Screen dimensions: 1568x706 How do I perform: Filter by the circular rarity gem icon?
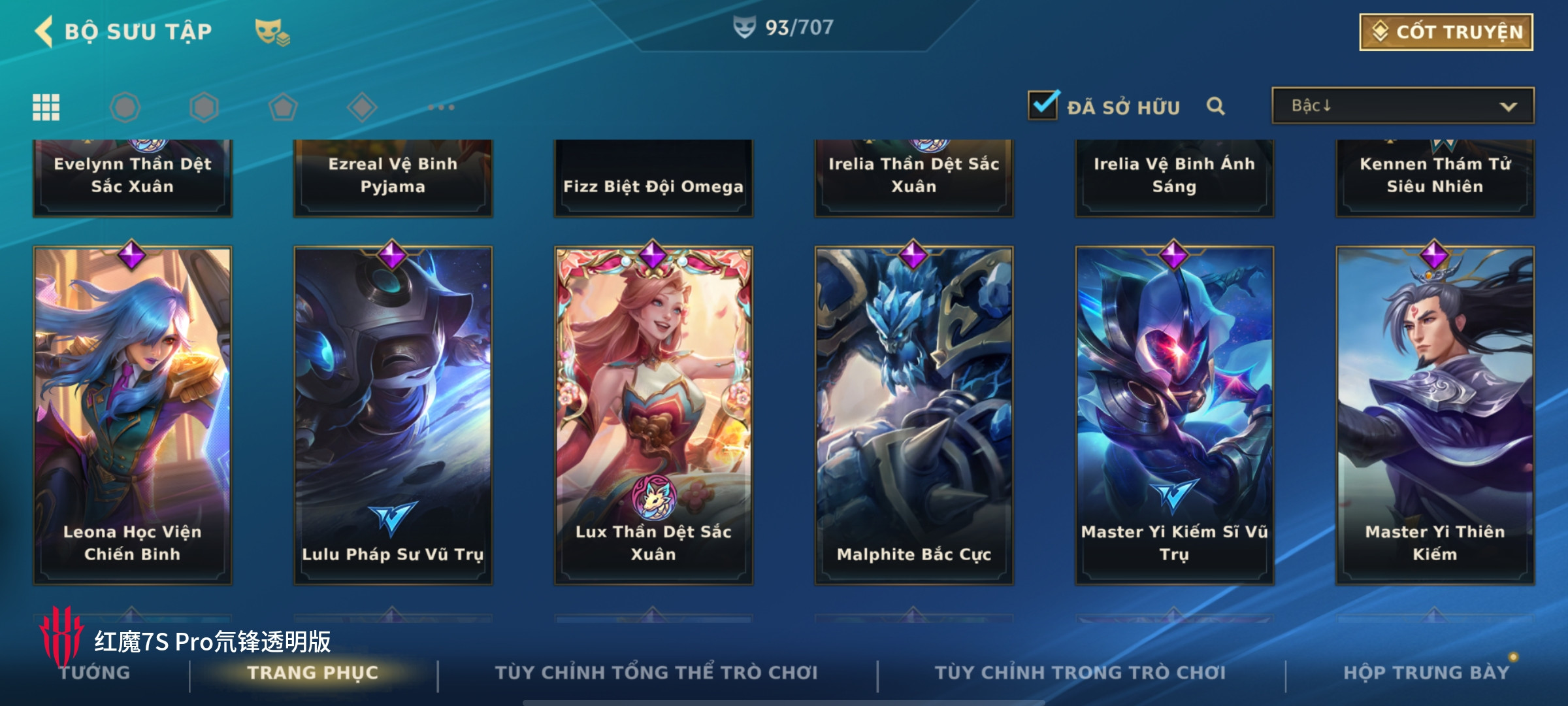click(x=125, y=107)
